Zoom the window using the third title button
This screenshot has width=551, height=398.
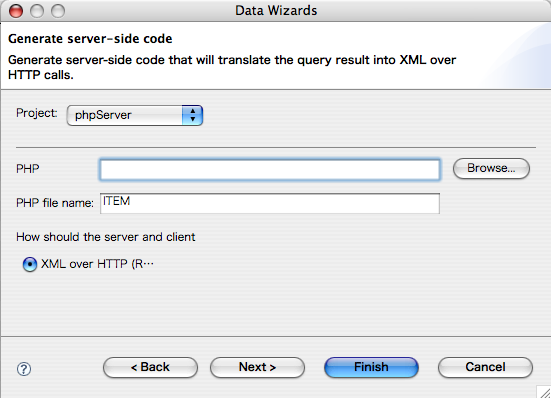coord(58,11)
